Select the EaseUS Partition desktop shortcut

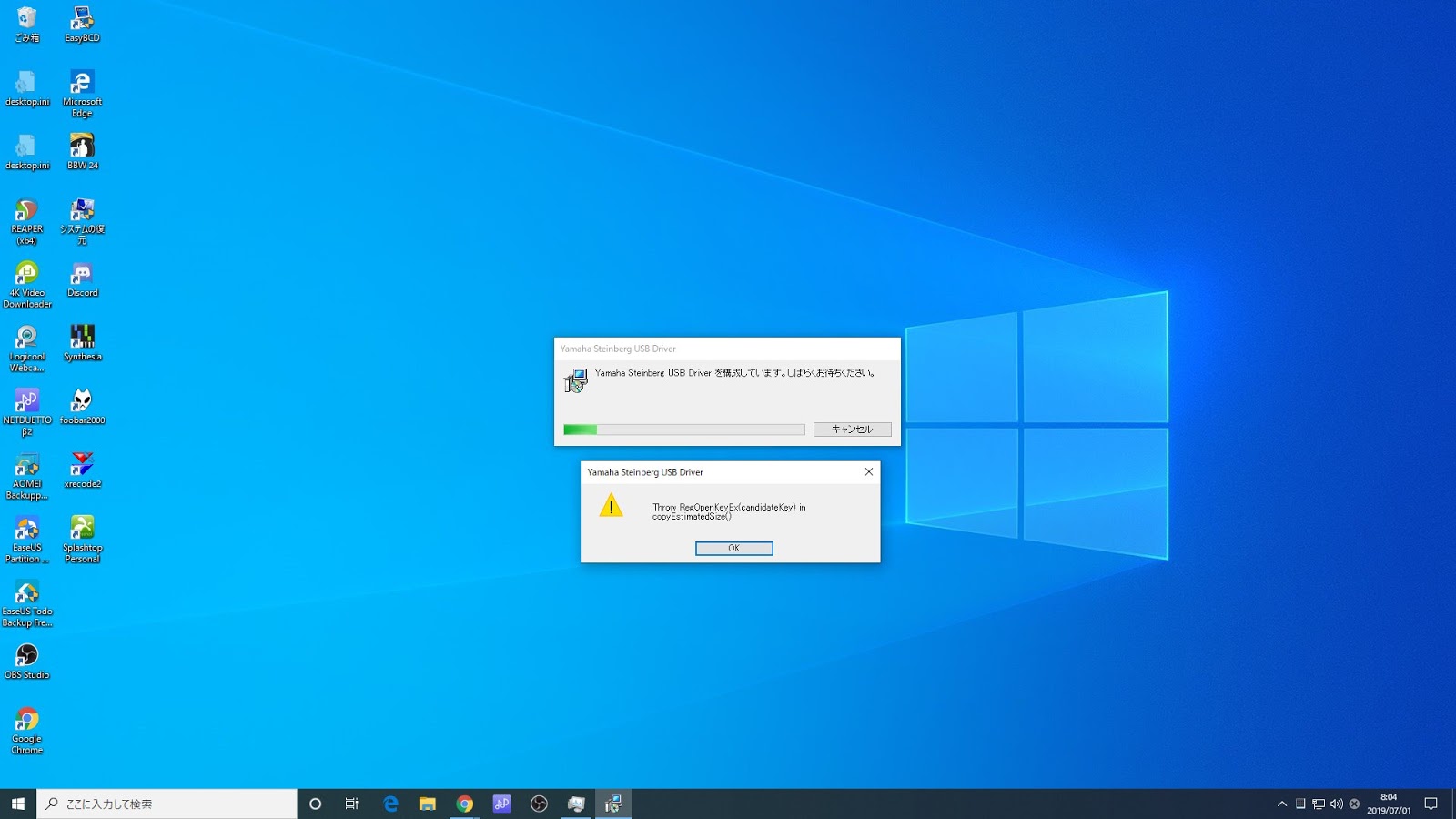tap(27, 540)
